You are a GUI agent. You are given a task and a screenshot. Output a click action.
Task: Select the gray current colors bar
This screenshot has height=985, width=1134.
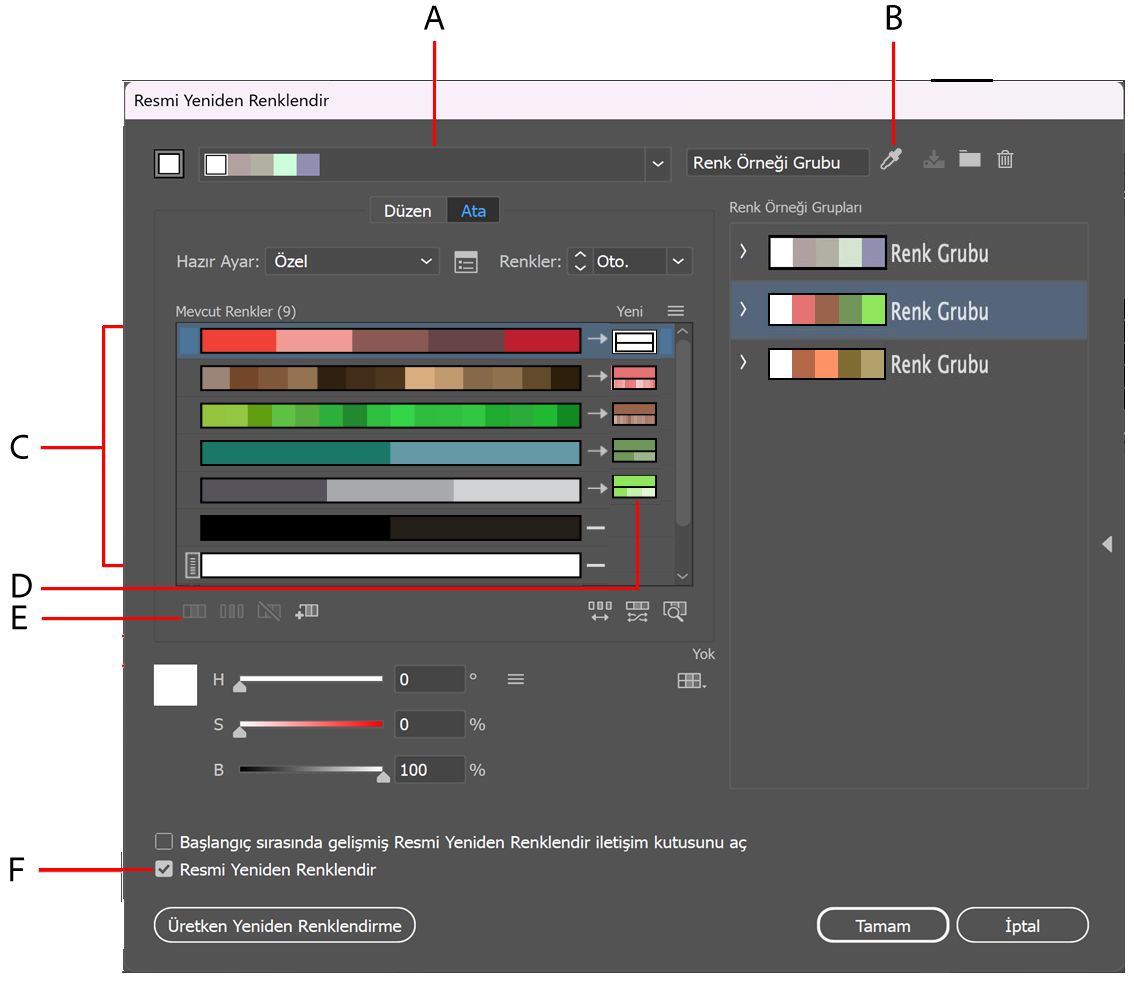391,490
